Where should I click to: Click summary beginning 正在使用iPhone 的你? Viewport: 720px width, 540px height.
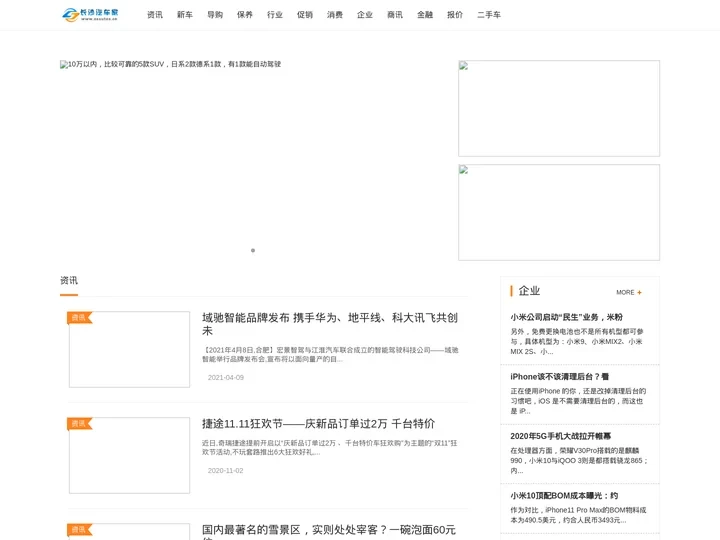point(578,401)
